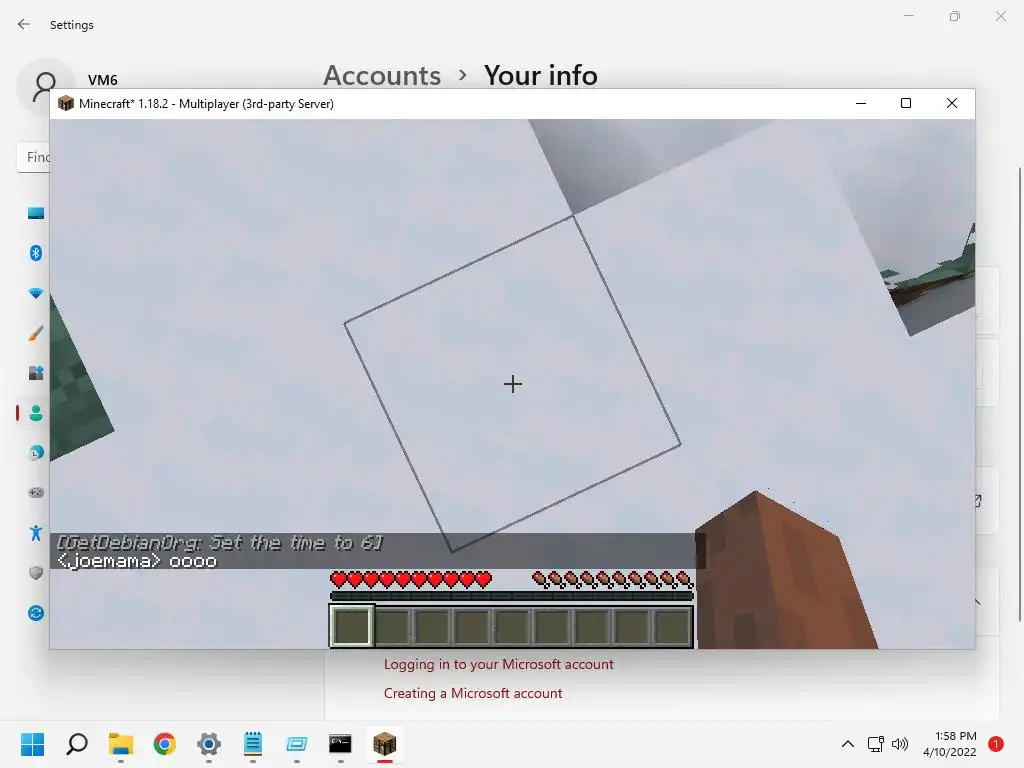Click the Minecraft taskbar icon
This screenshot has height=768, width=1024.
[x=385, y=744]
